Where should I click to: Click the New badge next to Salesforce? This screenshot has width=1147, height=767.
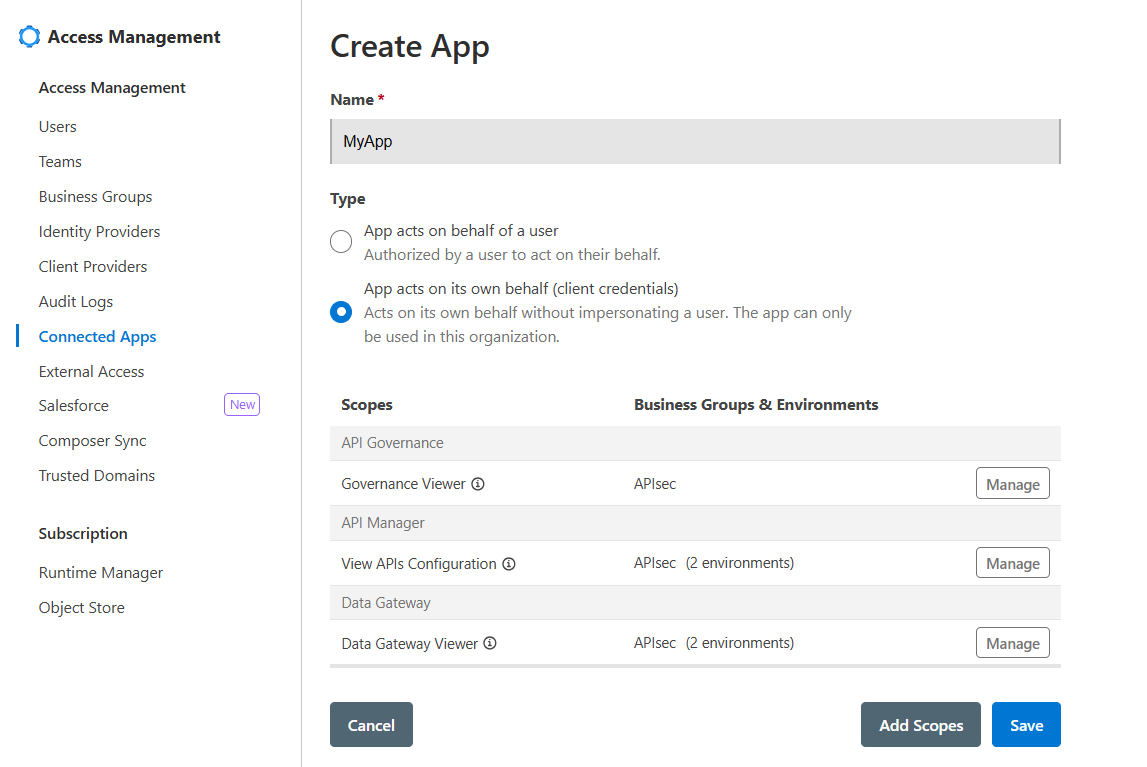pyautogui.click(x=241, y=404)
